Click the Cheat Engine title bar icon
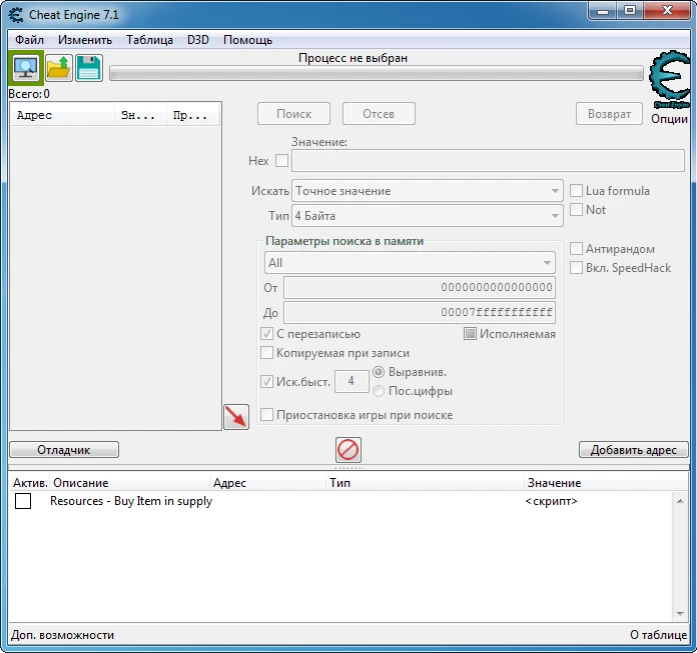The image size is (697, 653). (13, 13)
